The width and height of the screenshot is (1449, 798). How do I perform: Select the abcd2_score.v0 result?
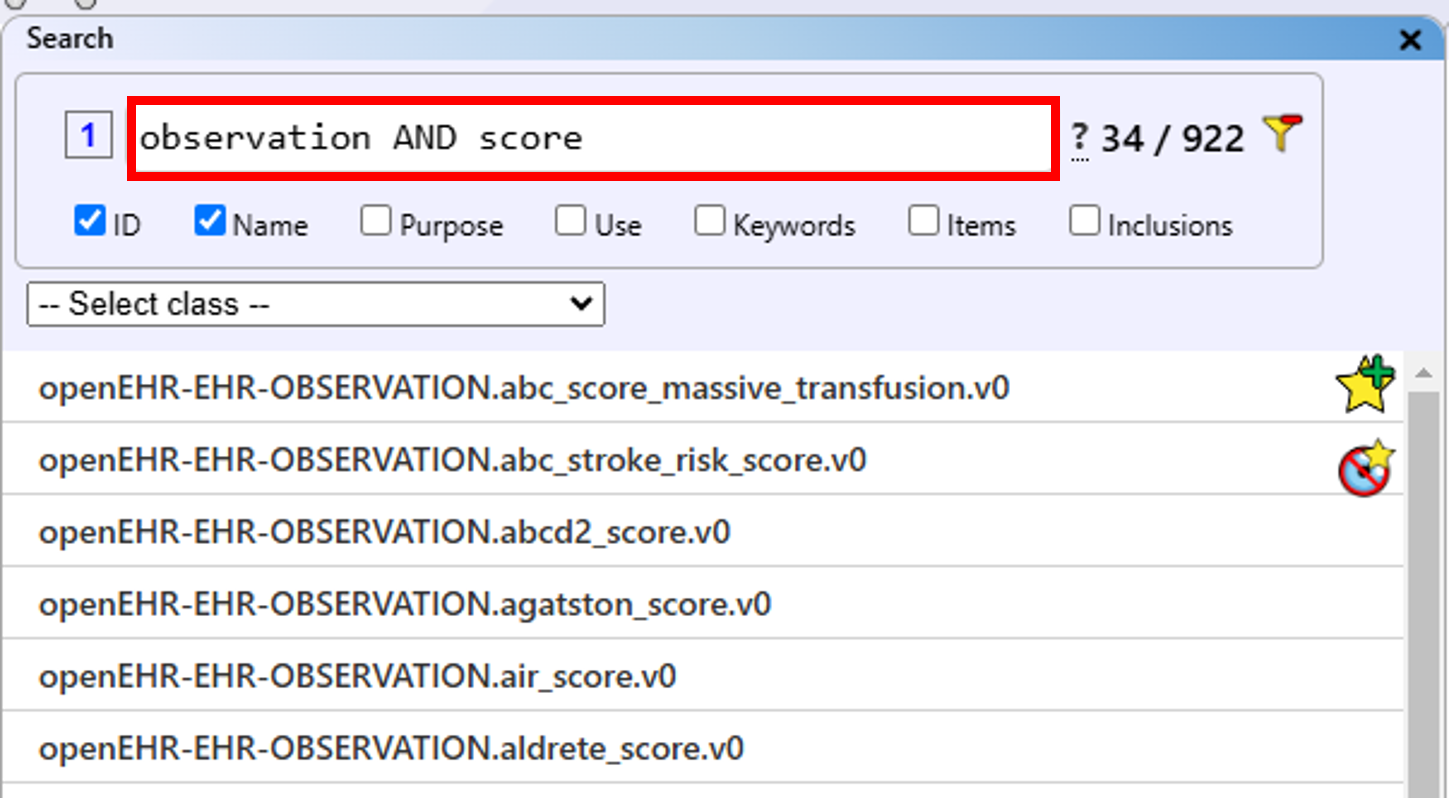click(x=384, y=532)
